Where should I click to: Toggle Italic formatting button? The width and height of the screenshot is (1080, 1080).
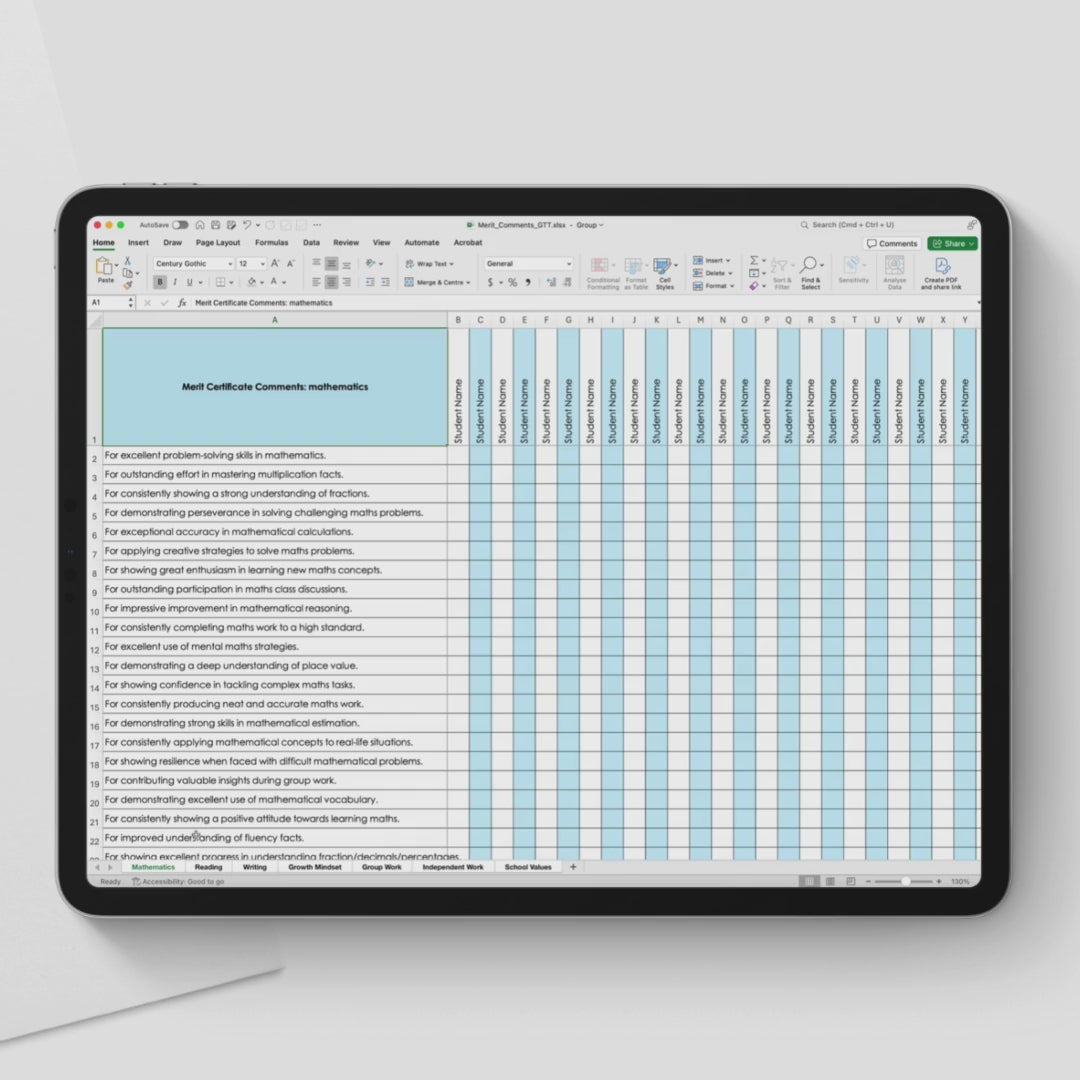[174, 283]
